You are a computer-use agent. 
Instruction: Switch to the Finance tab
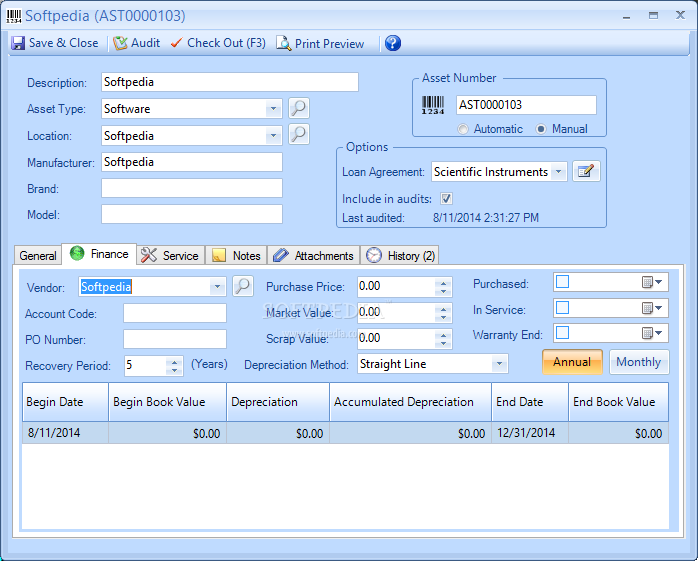point(99,254)
